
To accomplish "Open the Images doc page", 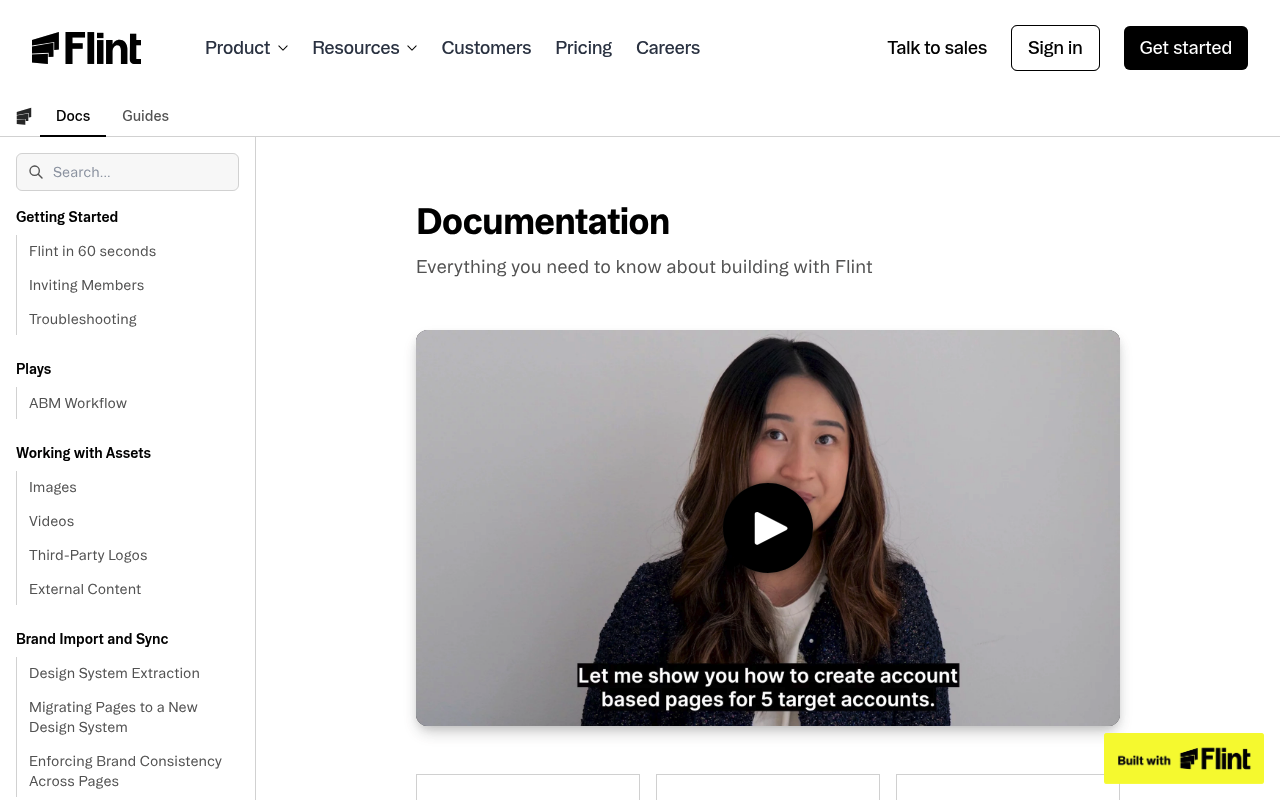I will [x=53, y=487].
